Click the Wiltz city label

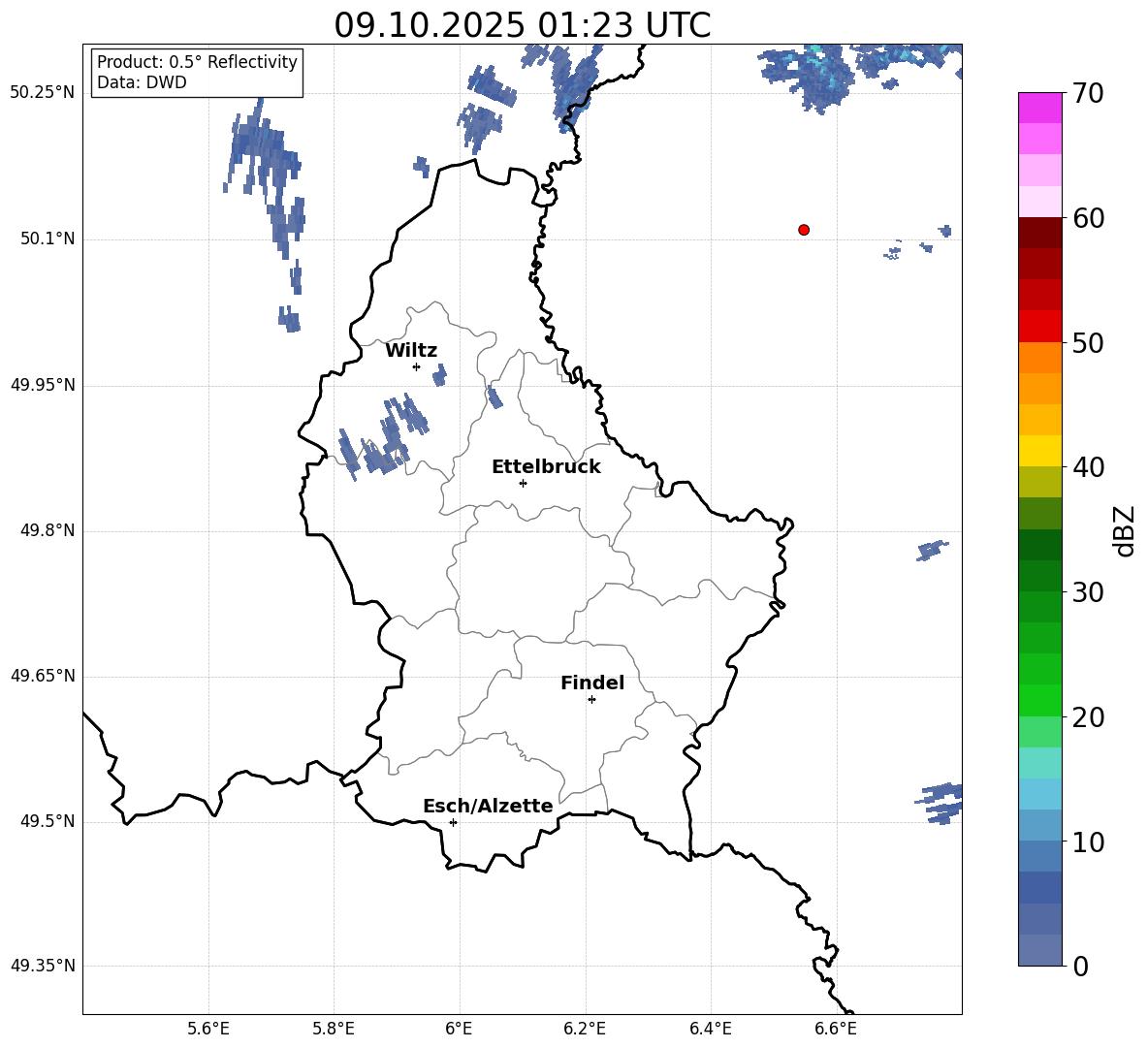click(411, 351)
